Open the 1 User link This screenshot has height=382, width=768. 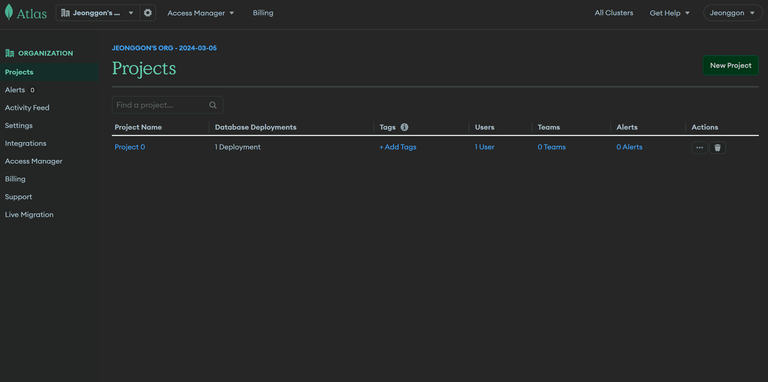(484, 147)
